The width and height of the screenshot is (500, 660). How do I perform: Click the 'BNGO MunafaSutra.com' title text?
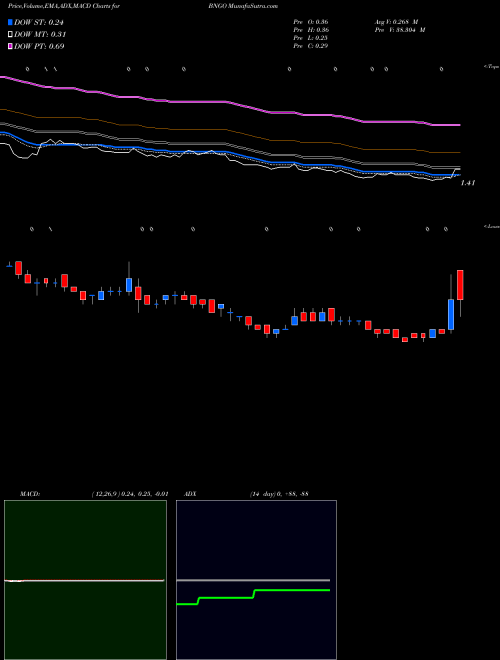click(x=243, y=7)
